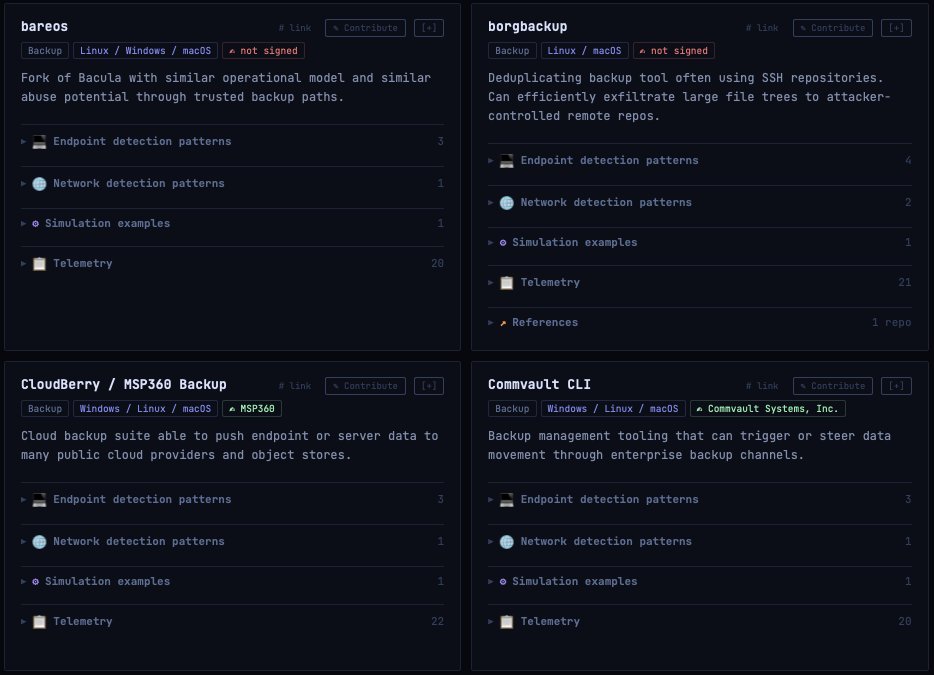Click the bareos card title
Screen dimensions: 934x675
[x=45, y=27]
